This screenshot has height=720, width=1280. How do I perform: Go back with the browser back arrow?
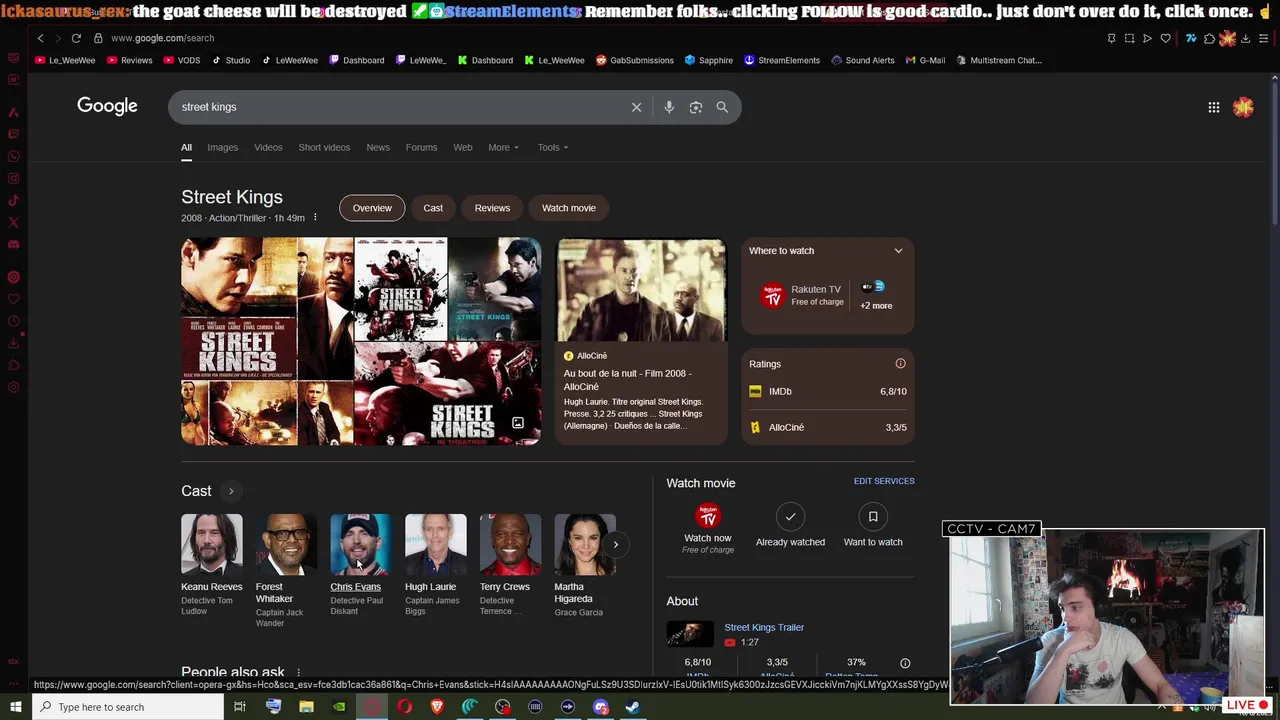pyautogui.click(x=40, y=38)
